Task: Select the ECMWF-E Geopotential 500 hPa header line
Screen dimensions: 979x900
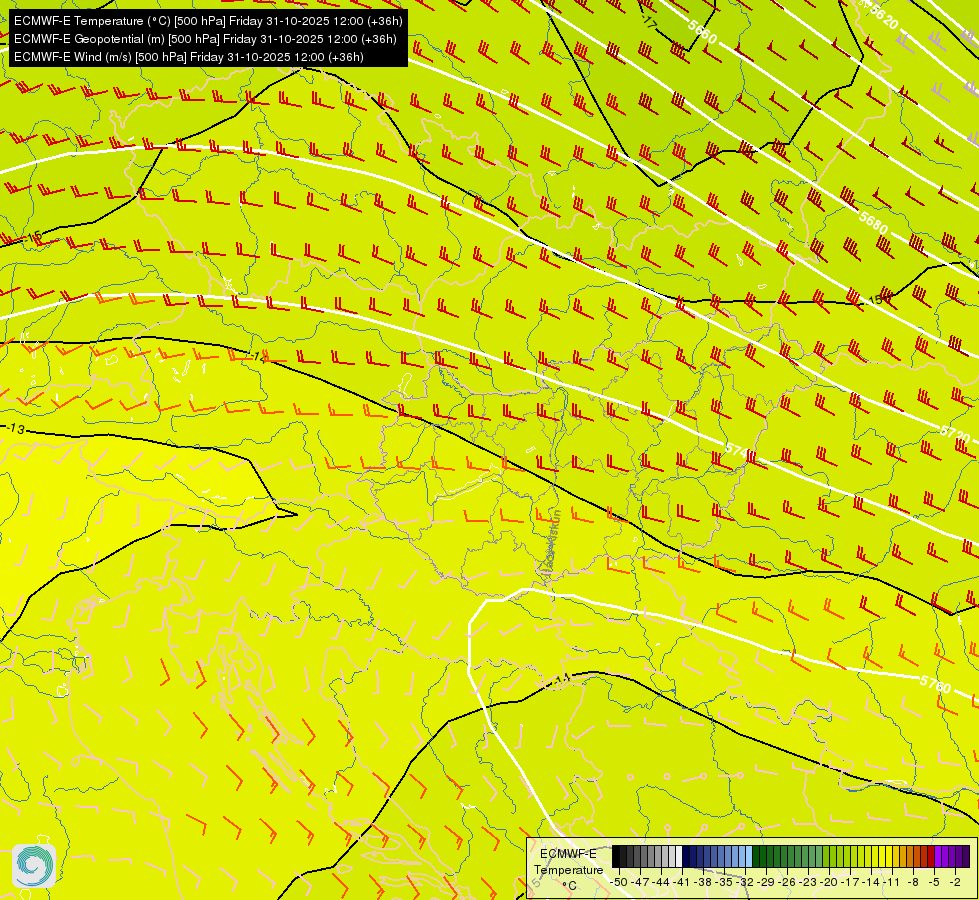Action: pos(205,39)
